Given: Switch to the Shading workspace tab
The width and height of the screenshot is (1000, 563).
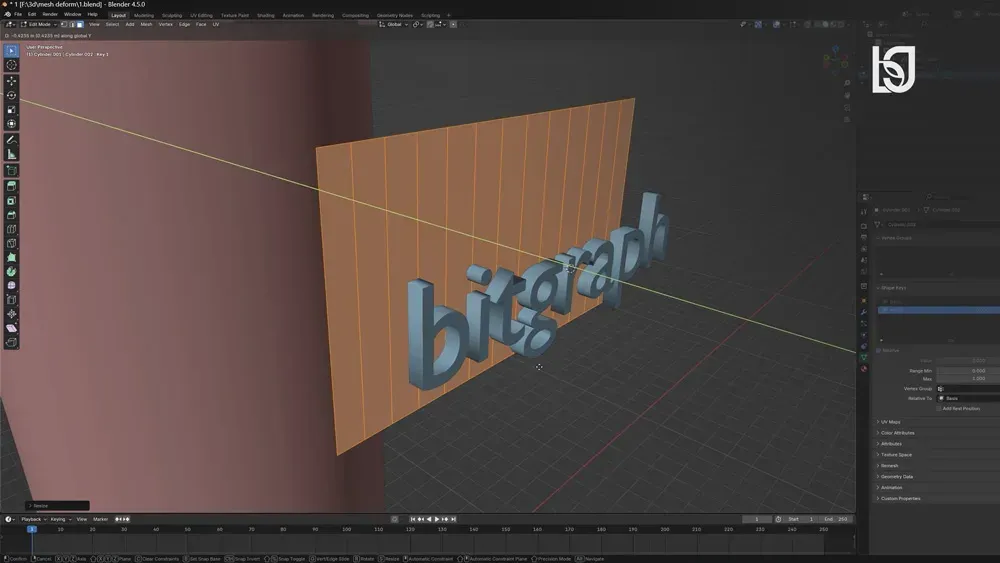Looking at the screenshot, I should [265, 15].
